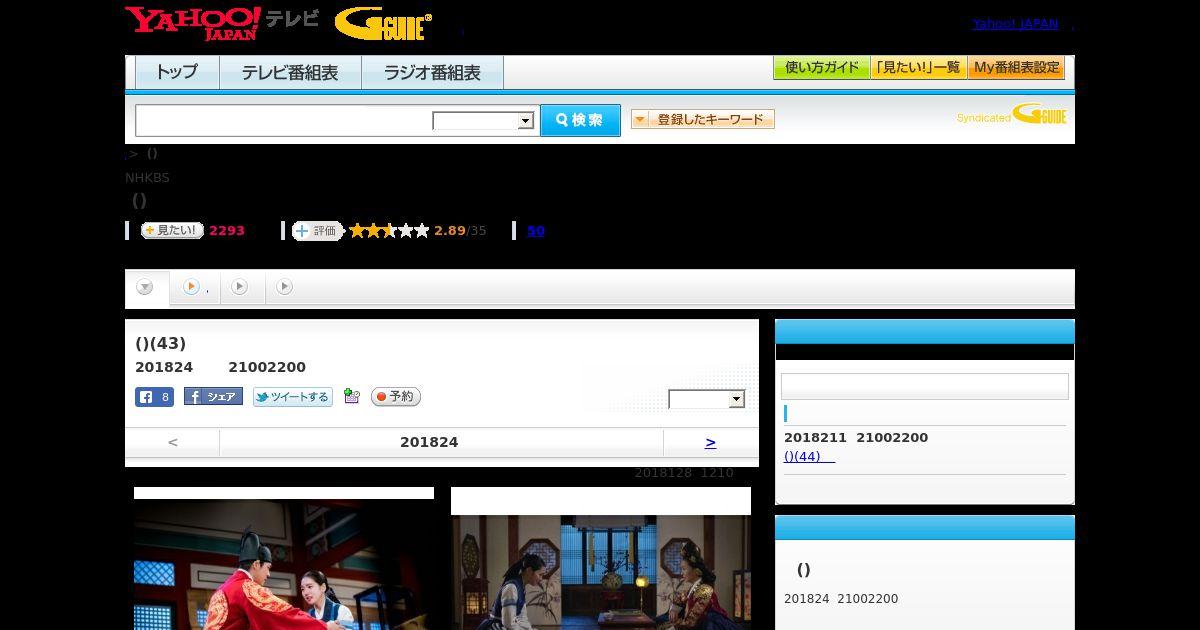Switch to the トップ tab
The image size is (1200, 630).
[x=177, y=73]
